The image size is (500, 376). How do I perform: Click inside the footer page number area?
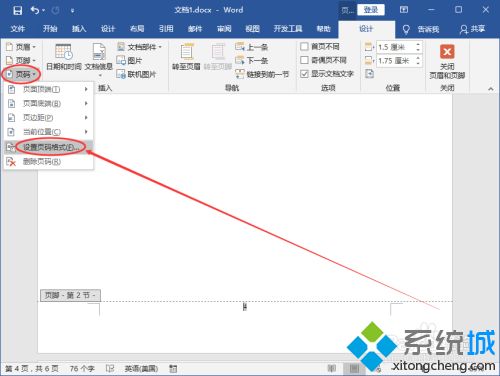245,307
